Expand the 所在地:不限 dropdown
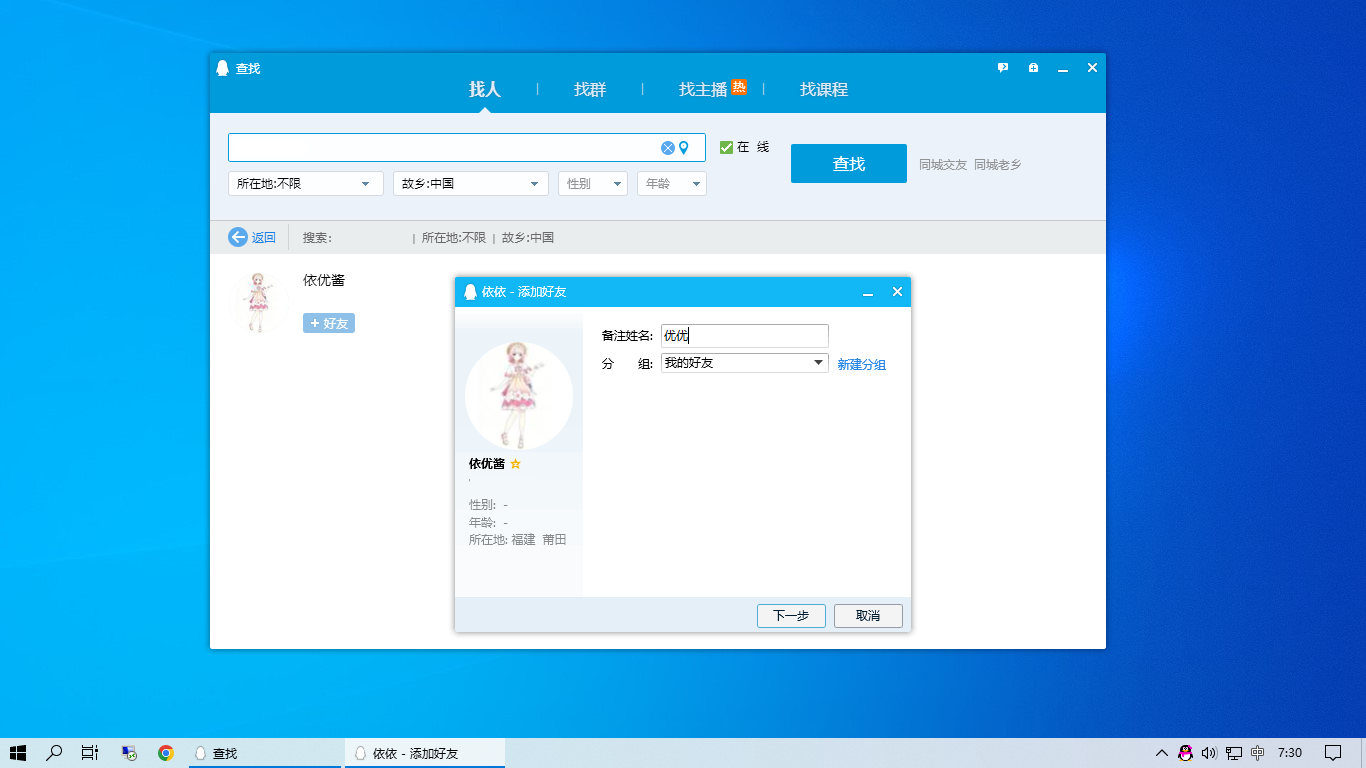Image resolution: width=1366 pixels, height=768 pixels. tap(306, 184)
